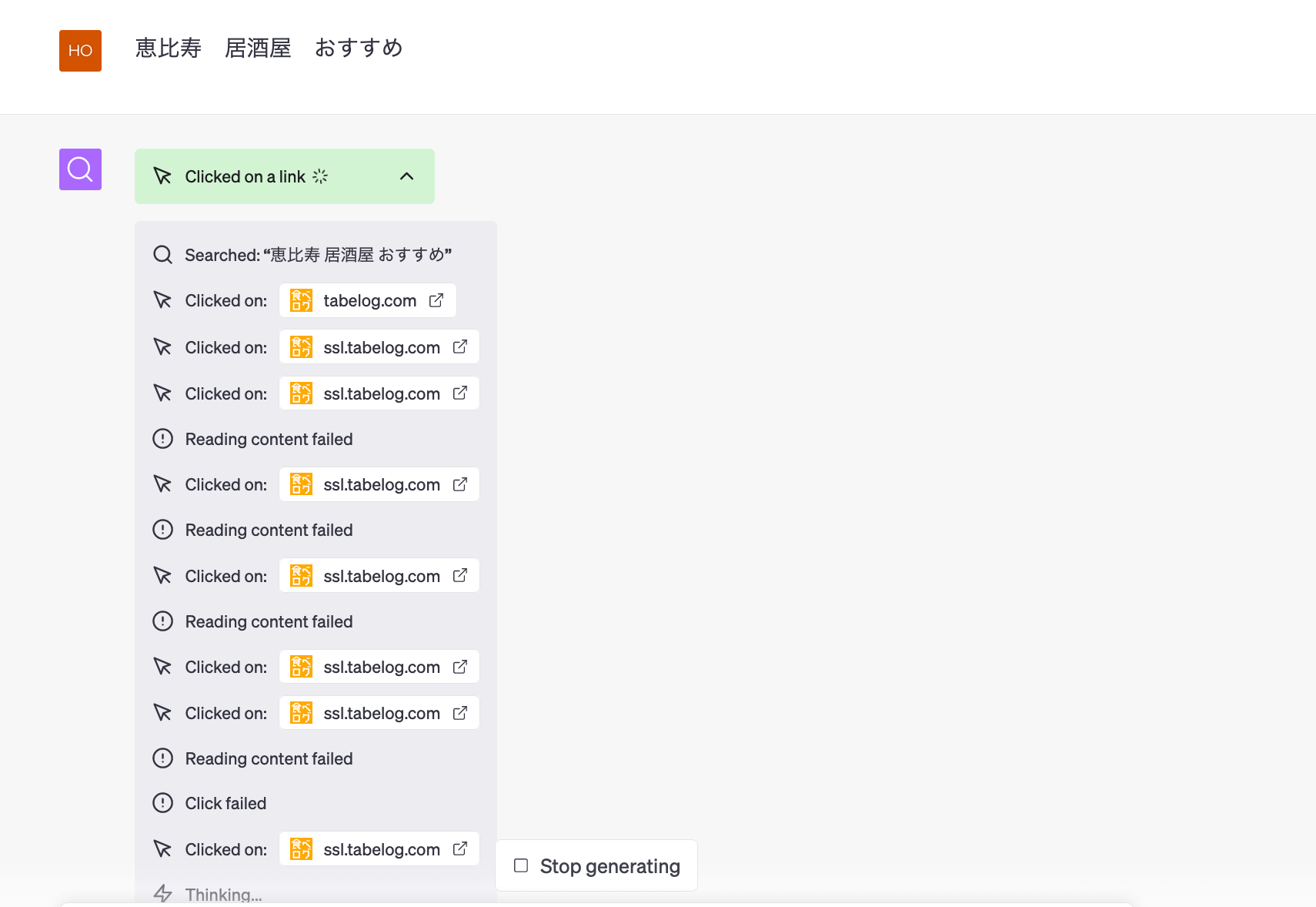The width and height of the screenshot is (1316, 907).
Task: Click square stop icon in Stop generating
Action: pos(521,865)
